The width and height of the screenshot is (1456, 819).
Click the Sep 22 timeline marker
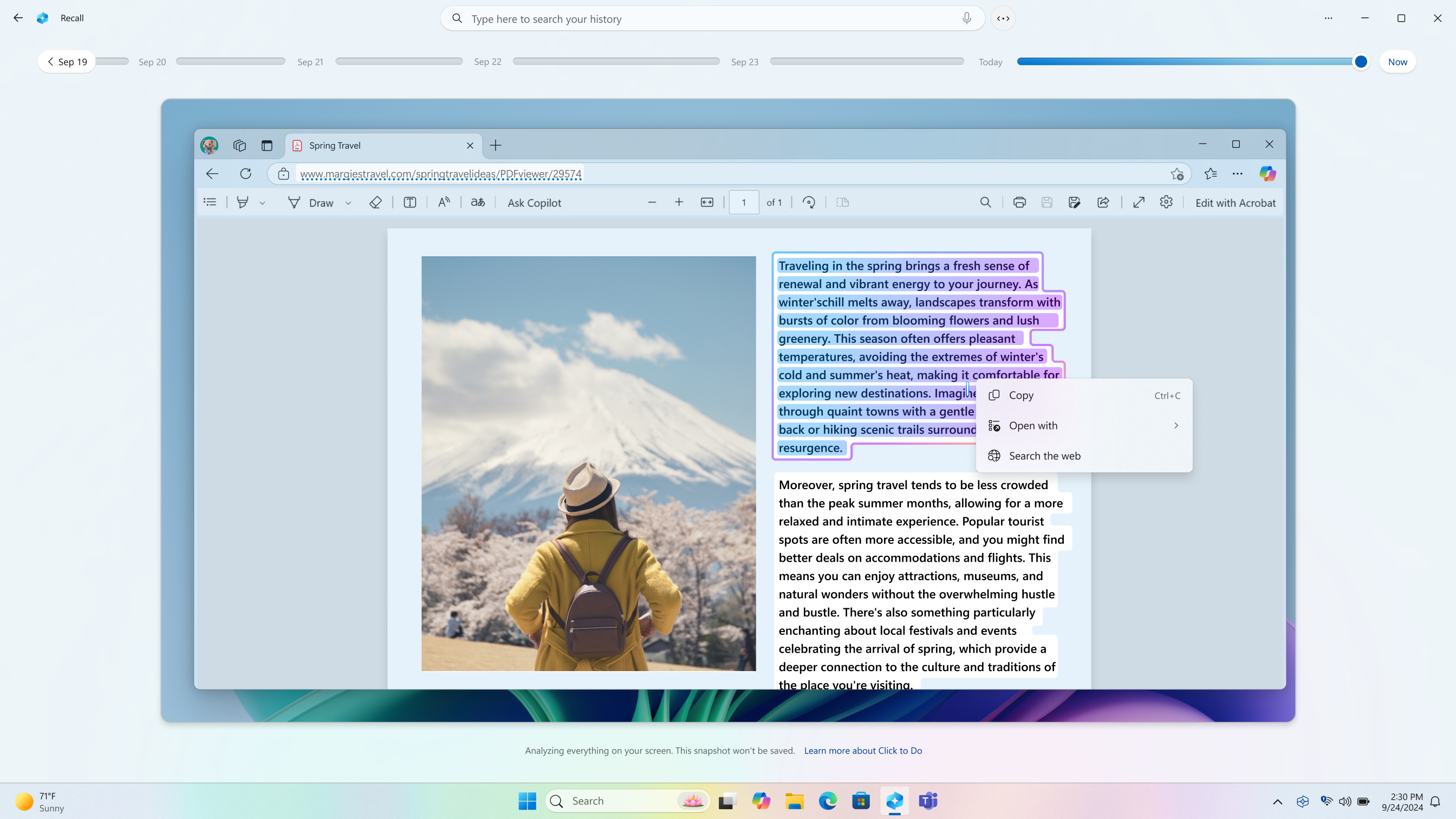(488, 62)
